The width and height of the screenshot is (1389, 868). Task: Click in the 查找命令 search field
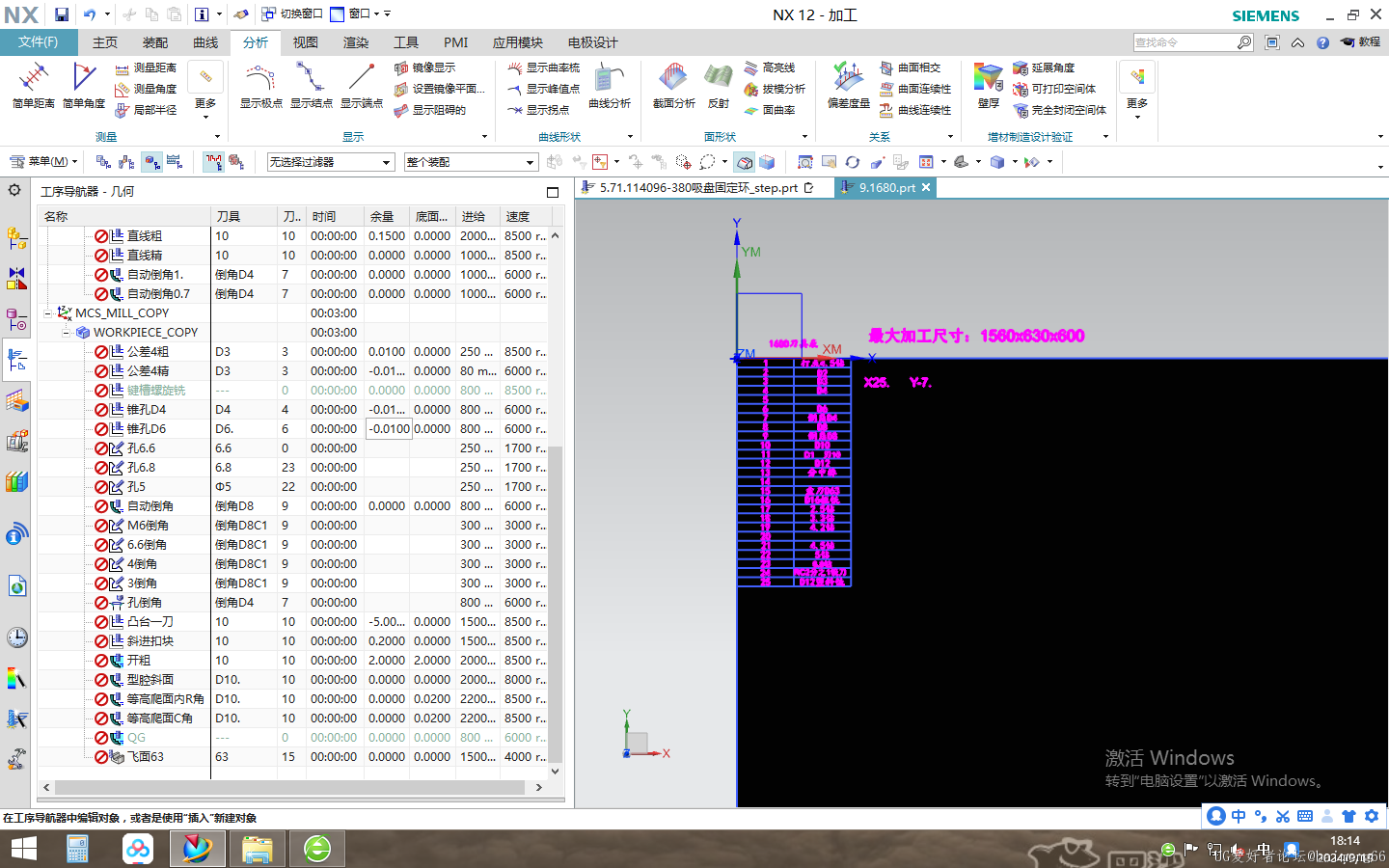[1185, 42]
